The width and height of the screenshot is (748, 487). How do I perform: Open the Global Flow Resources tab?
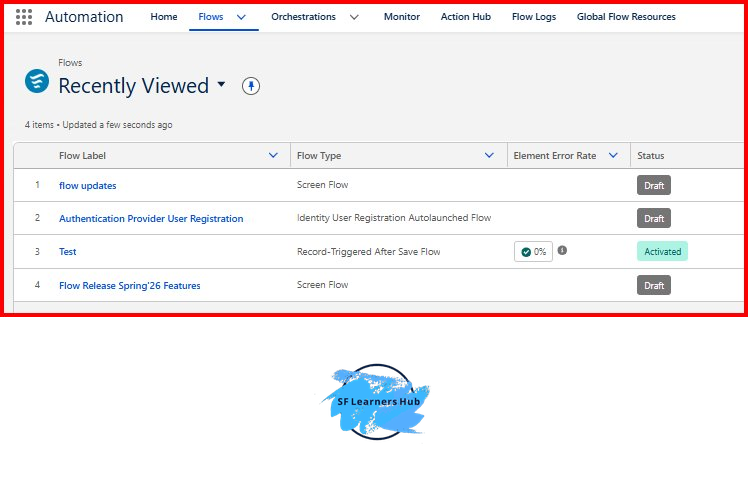click(626, 17)
